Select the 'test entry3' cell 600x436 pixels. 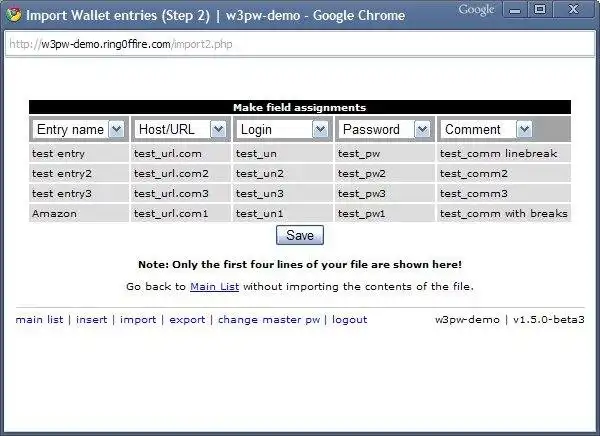click(x=79, y=193)
